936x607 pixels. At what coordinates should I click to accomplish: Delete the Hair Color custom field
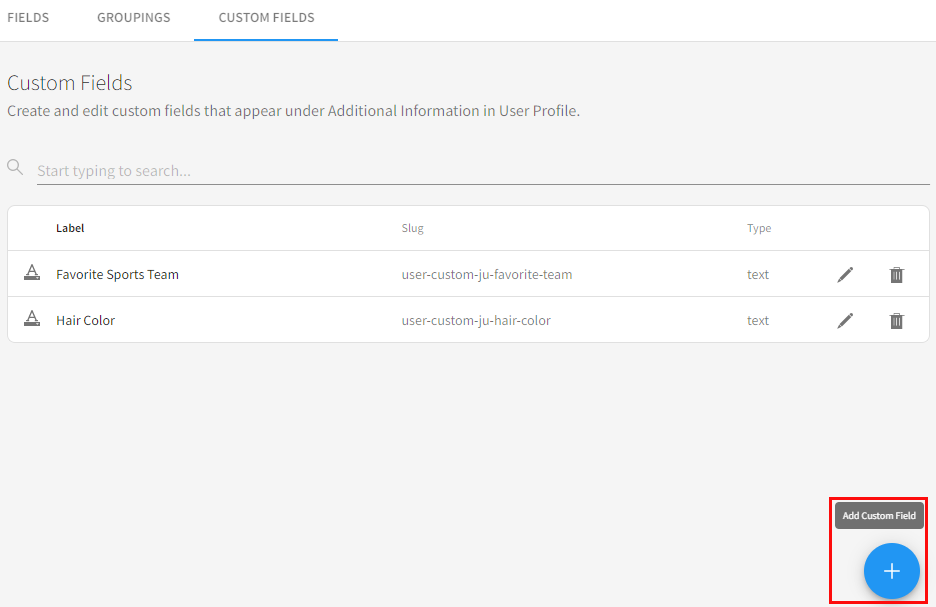coord(897,321)
